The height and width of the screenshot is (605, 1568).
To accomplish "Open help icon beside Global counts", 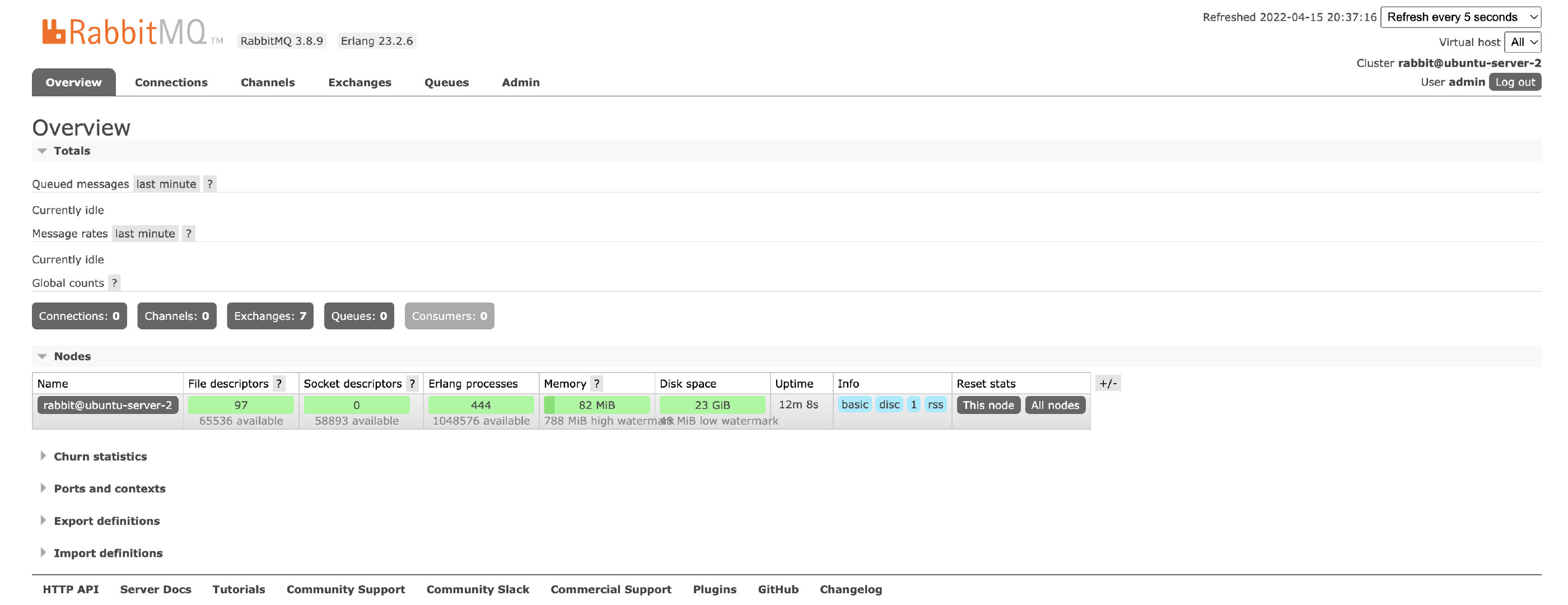I will [114, 282].
